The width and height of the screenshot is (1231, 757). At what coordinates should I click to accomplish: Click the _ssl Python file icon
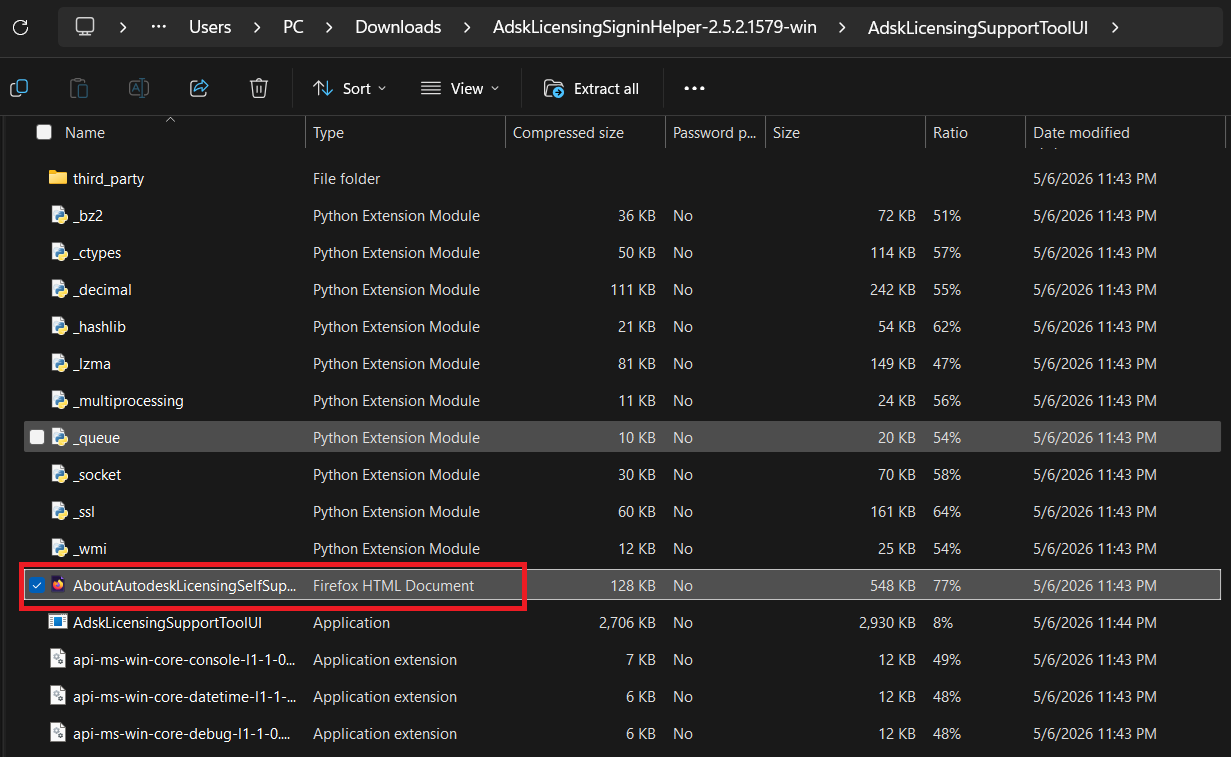(58, 511)
